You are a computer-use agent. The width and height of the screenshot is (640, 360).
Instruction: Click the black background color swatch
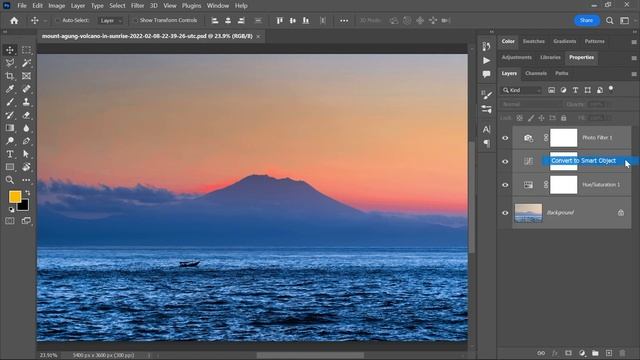[x=24, y=206]
